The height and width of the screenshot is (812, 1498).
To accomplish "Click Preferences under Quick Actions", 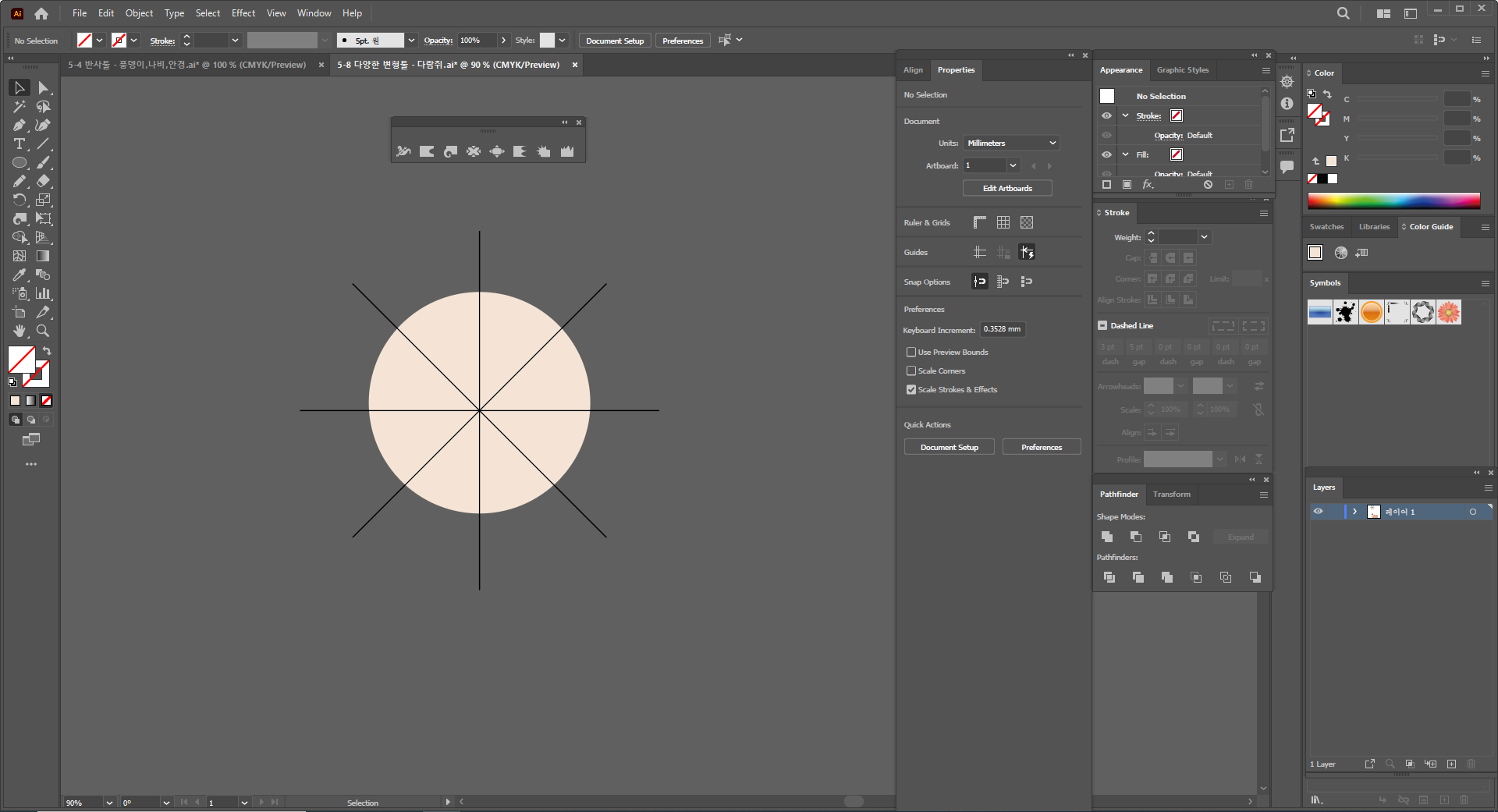I will pyautogui.click(x=1042, y=447).
